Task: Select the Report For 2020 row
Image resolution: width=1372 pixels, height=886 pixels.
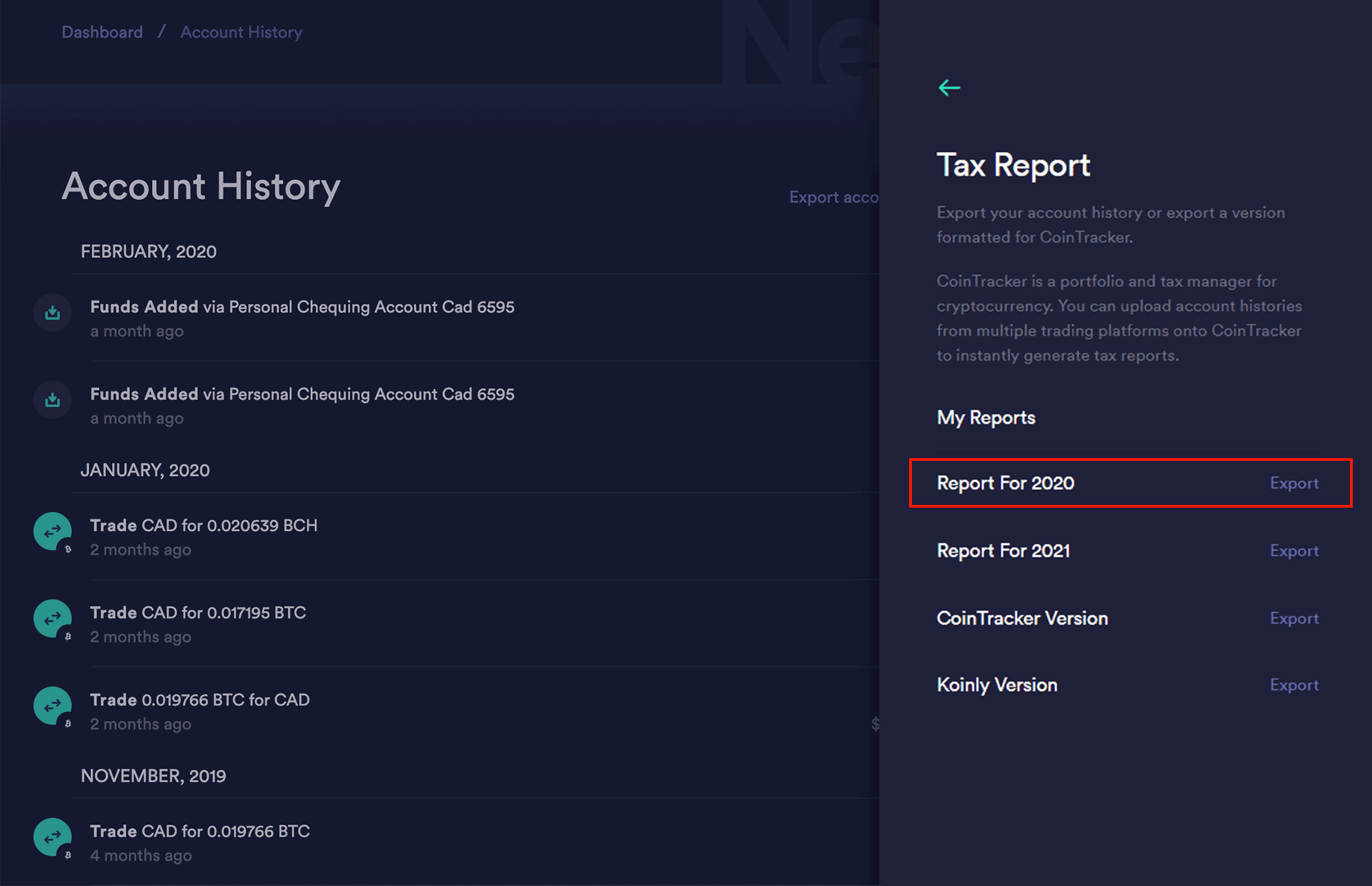Action: tap(1005, 483)
